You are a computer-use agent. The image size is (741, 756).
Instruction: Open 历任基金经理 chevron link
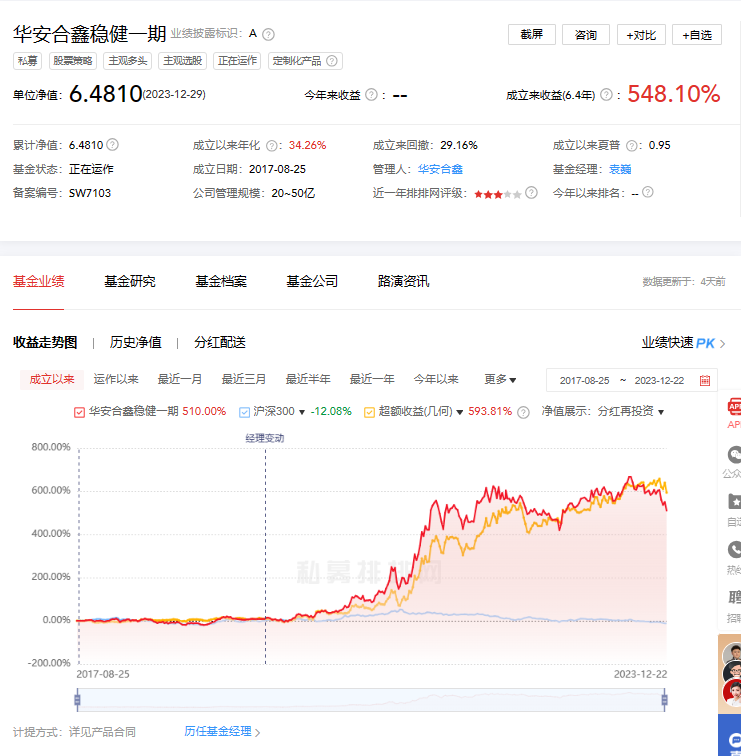(222, 731)
